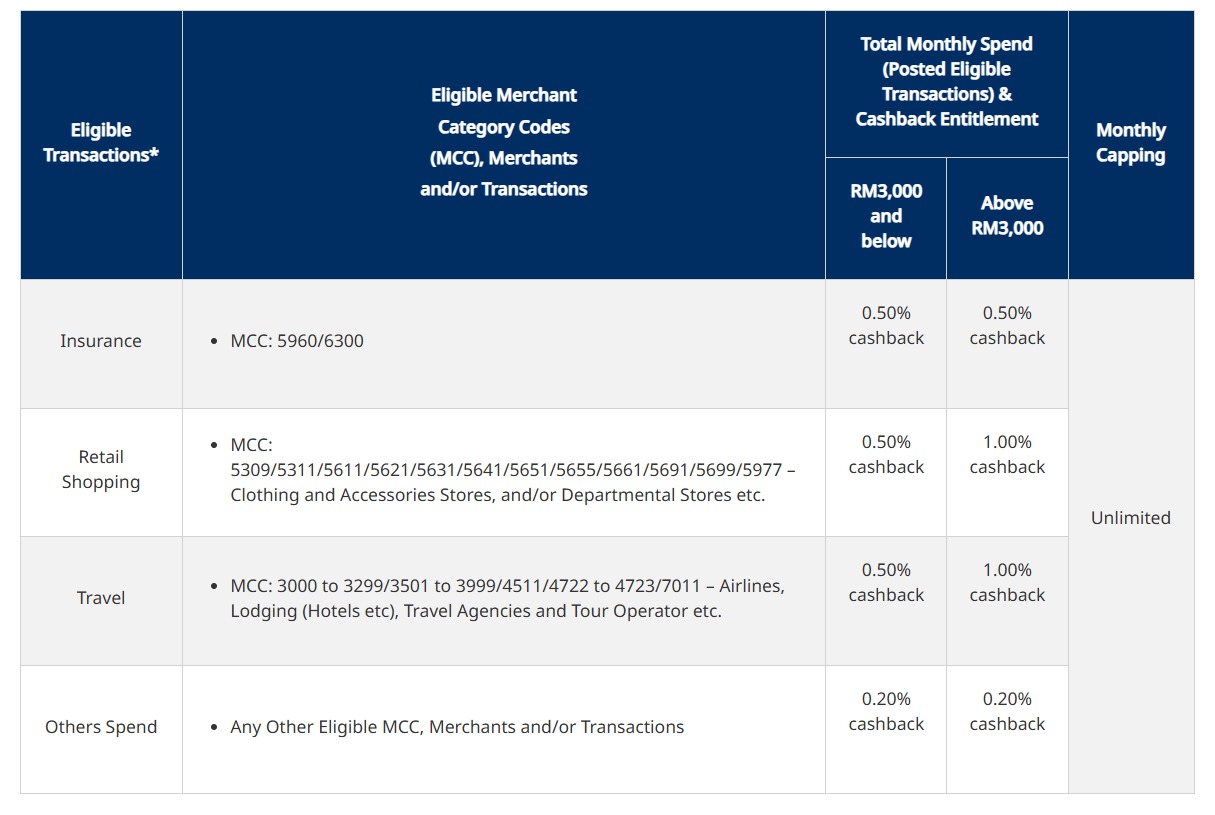Viewport: 1215px width, 815px height.
Task: Select Retail Shopping 1.00% cashback cell
Action: pos(1007,454)
